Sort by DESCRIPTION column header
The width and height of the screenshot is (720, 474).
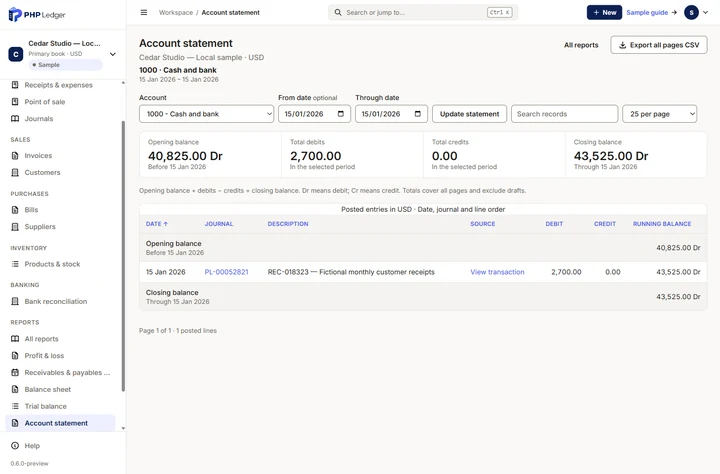[288, 224]
